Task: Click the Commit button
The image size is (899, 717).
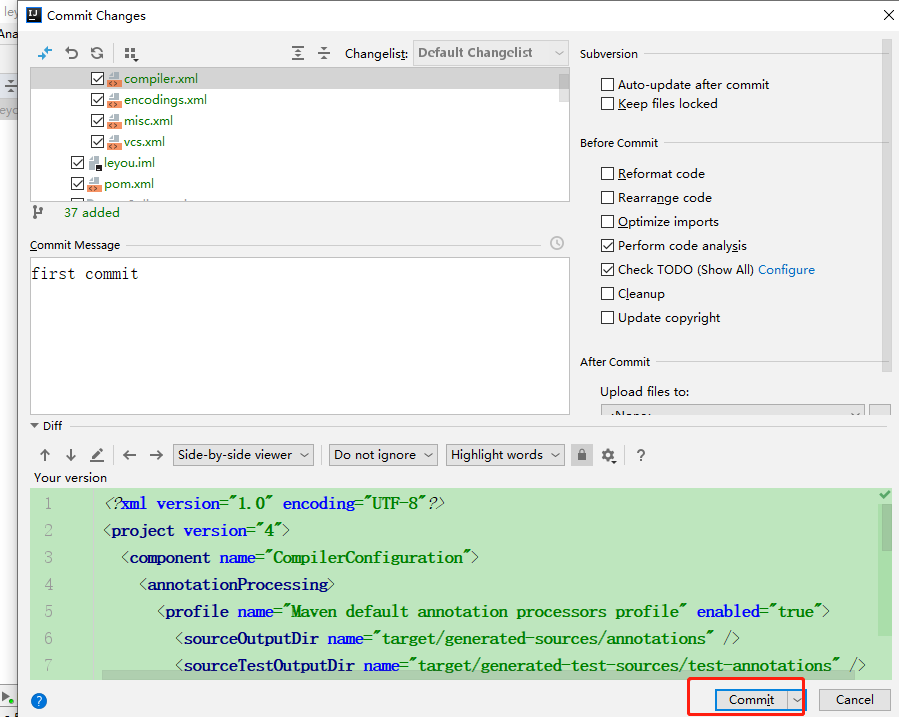Action: pyautogui.click(x=750, y=700)
